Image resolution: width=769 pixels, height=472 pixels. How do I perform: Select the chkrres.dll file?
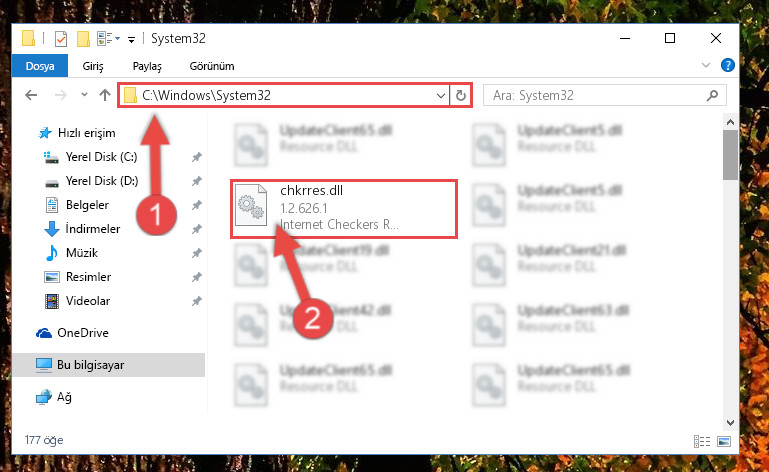(x=343, y=208)
